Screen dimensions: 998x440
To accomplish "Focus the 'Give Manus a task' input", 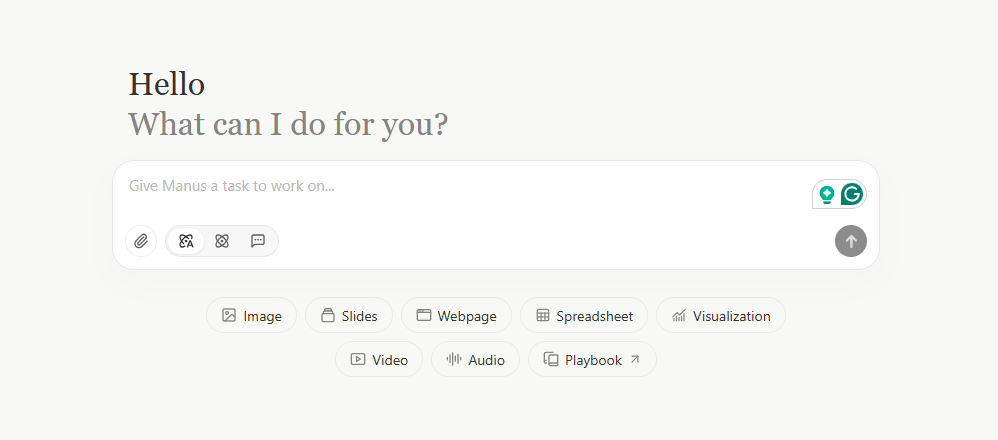I will point(460,186).
